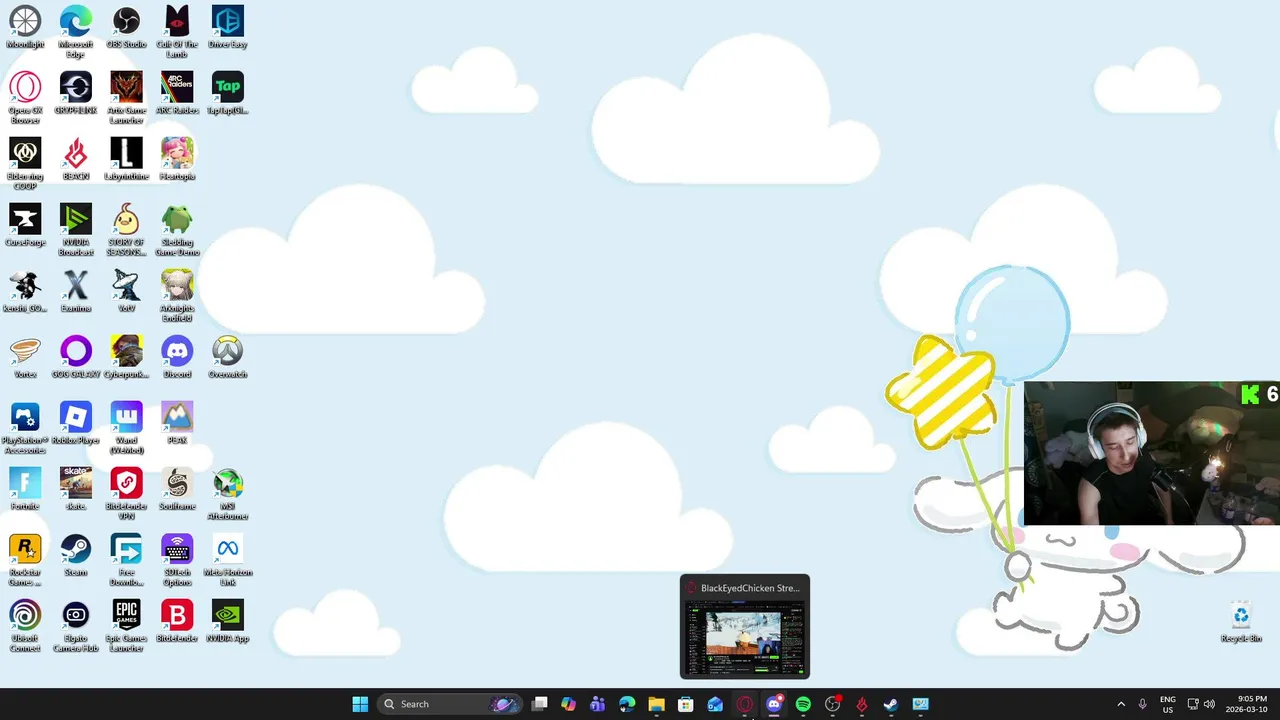1280x720 pixels.
Task: Select the GRYPHLINK desktop icon
Action: click(x=76, y=93)
